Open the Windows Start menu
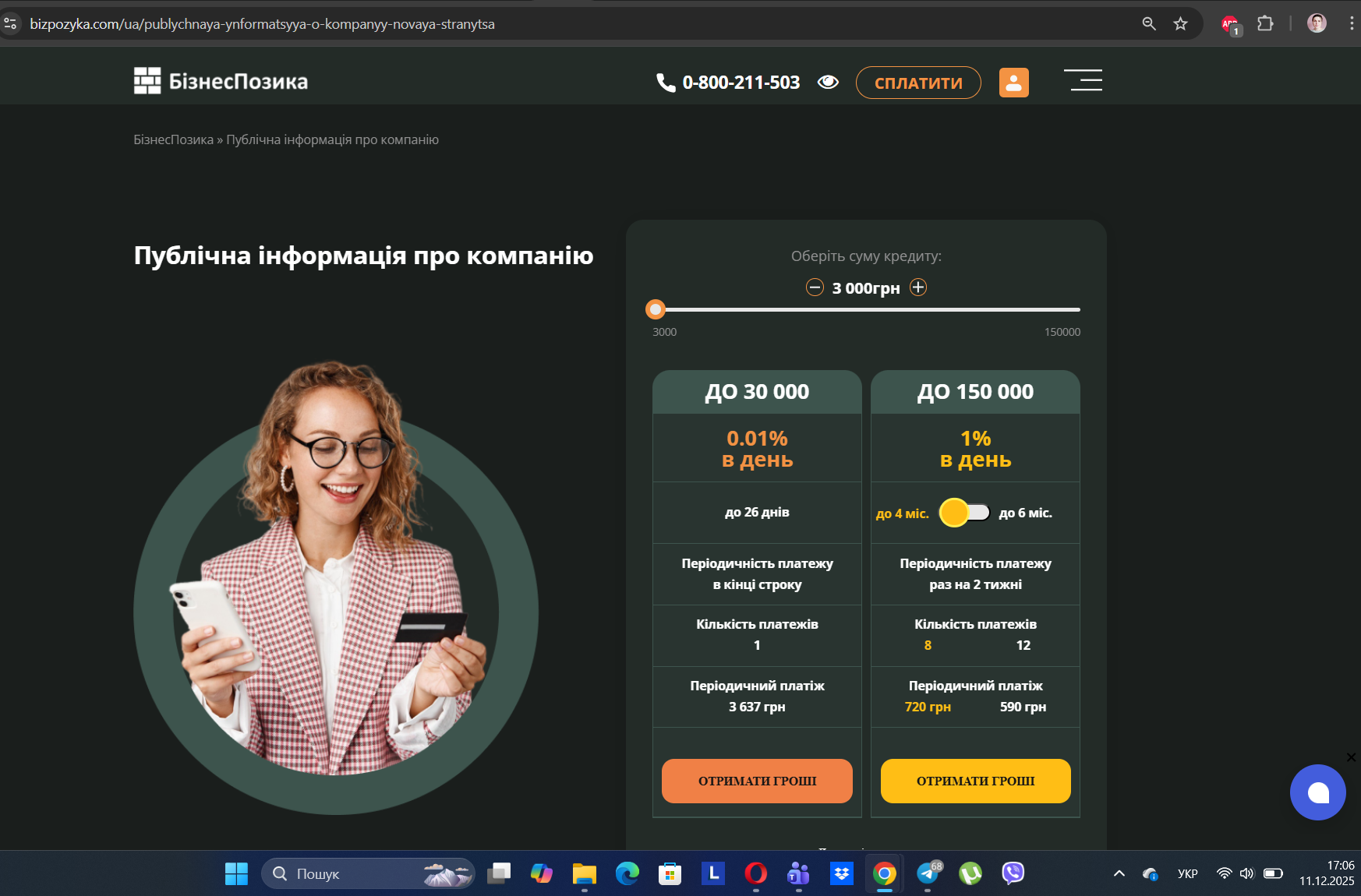1361x896 pixels. point(236,873)
